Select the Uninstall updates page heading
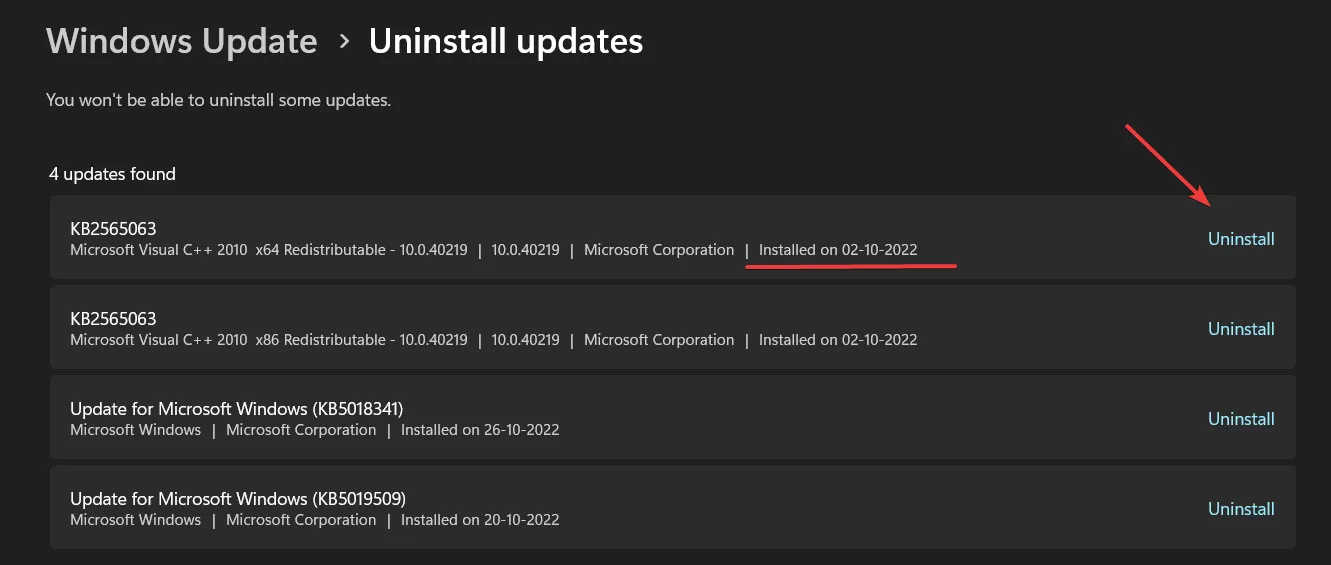This screenshot has width=1331, height=565. coord(506,41)
